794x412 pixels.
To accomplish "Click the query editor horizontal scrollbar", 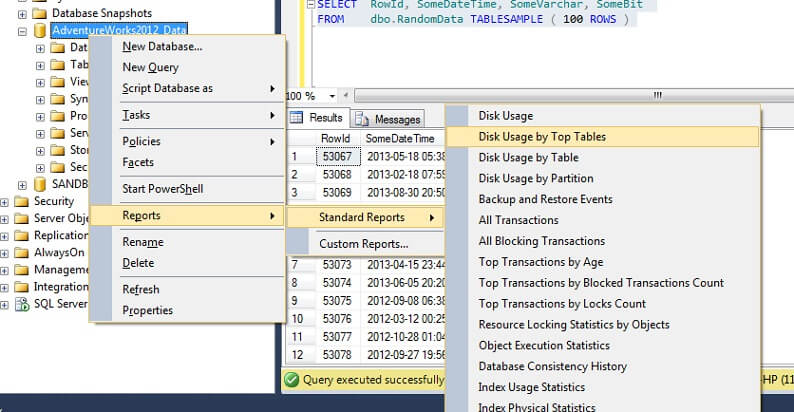I will 574,96.
